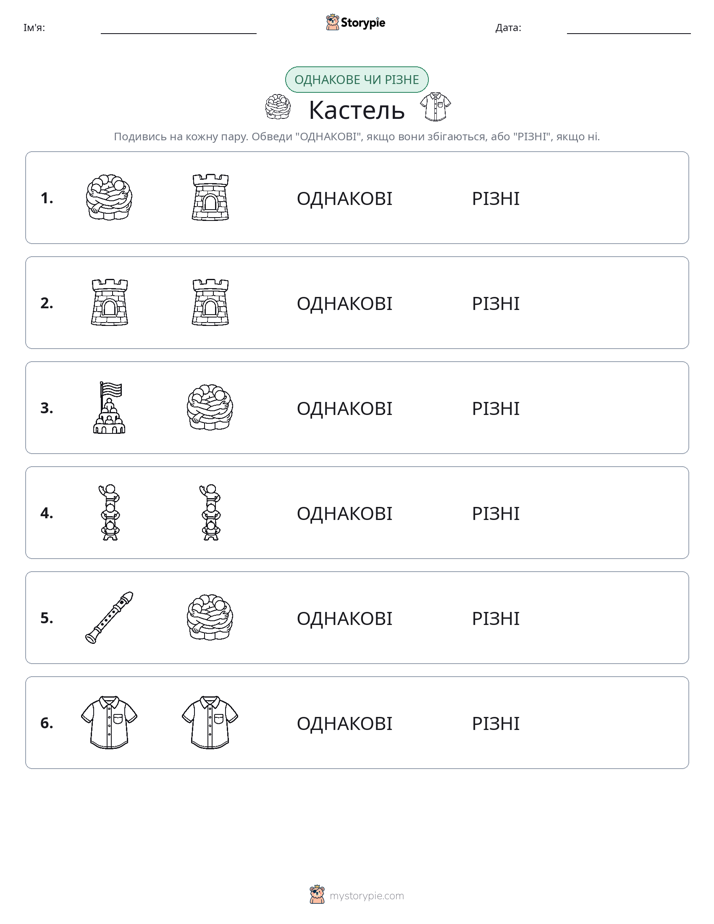Click the left shirt icon in row 6
This screenshot has width=714, height=924.
[x=109, y=722]
